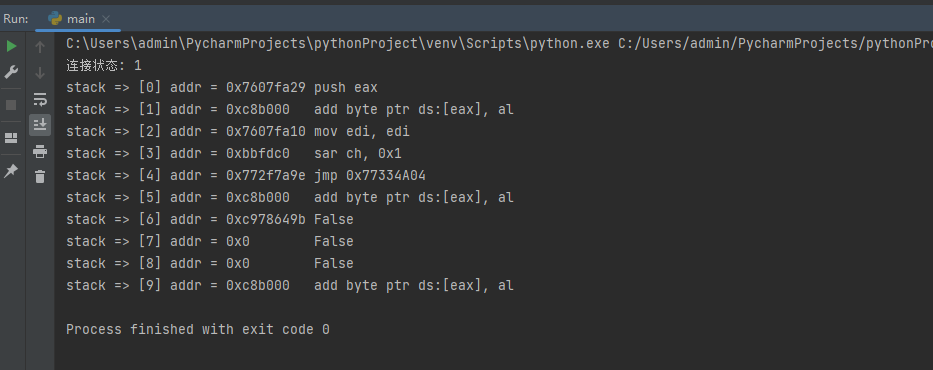
Task: Click the Print console output icon
Action: click(x=40, y=152)
